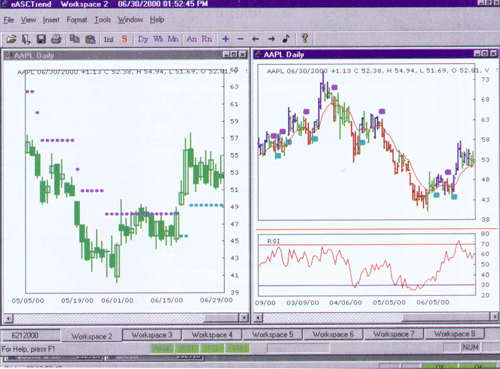Image resolution: width=500 pixels, height=369 pixels.
Task: Click right scroll arrow of left chart
Action: [x=244, y=318]
